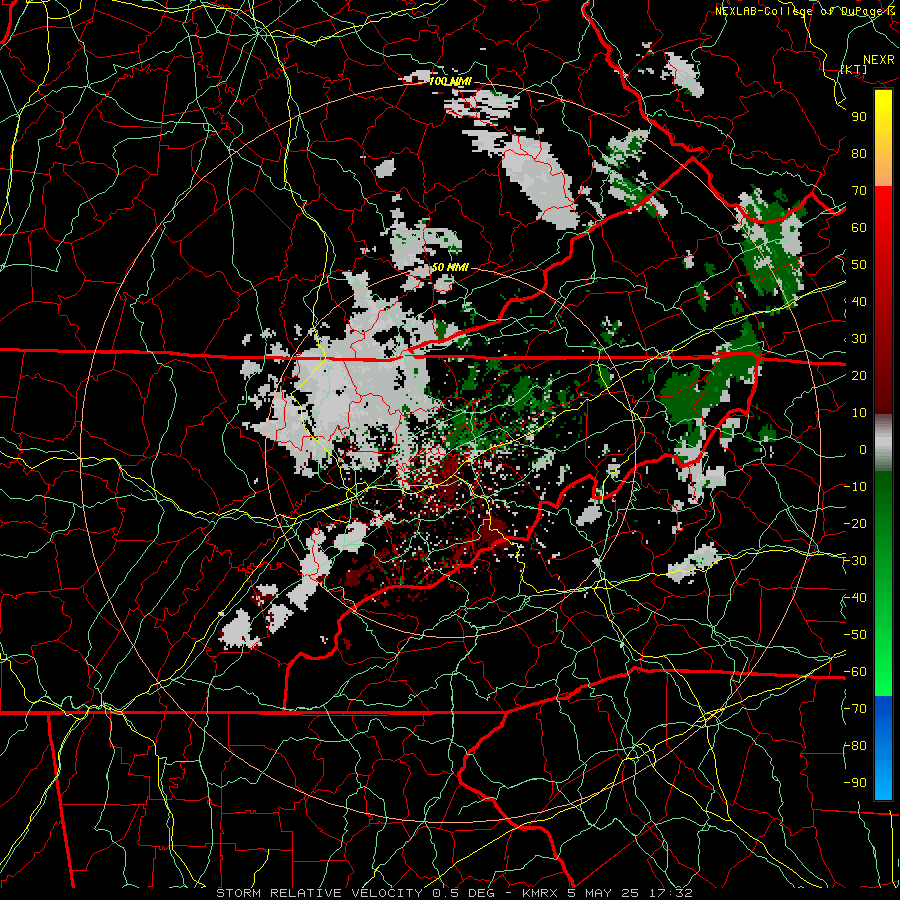Click the -10 scale value
900x900 pixels.
855,487
